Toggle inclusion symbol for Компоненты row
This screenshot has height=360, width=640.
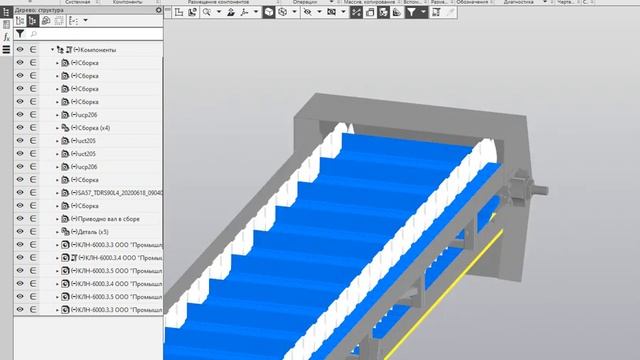point(33,49)
